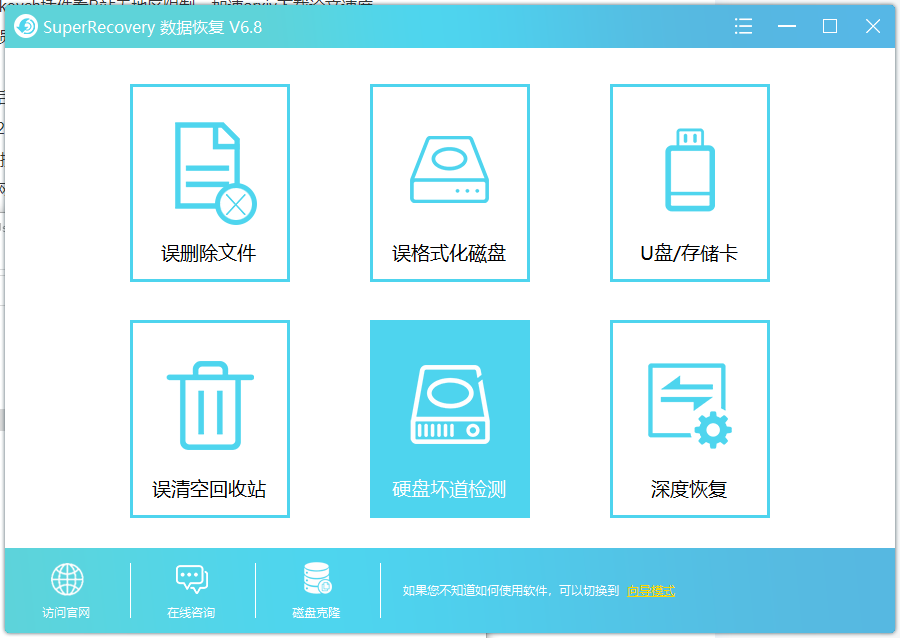Close the SuperRecovery window
The height and width of the screenshot is (638, 900).
[x=872, y=26]
